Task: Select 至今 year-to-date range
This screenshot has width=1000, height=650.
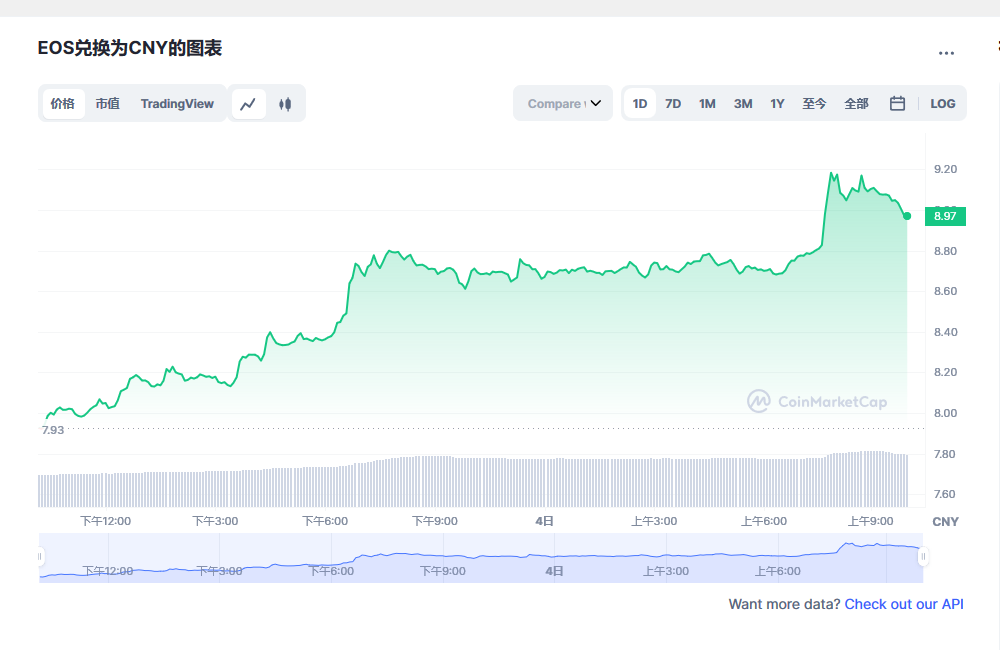Action: pos(814,103)
